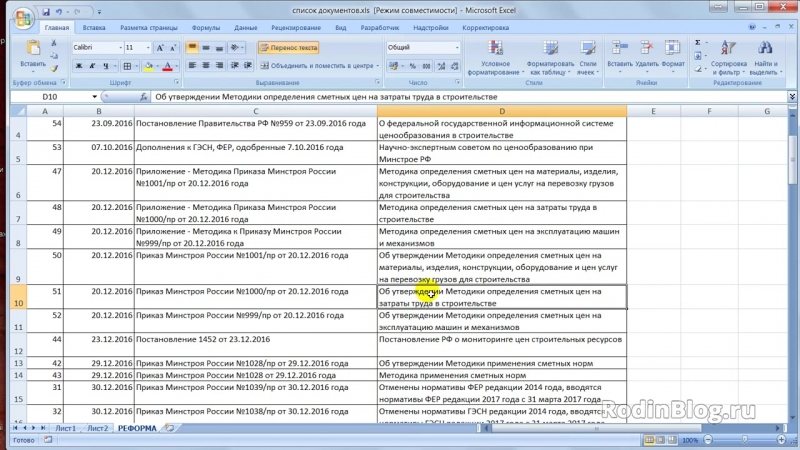Open Форматировать как таблицу gallery
This screenshot has width=800, height=450.
550,58
